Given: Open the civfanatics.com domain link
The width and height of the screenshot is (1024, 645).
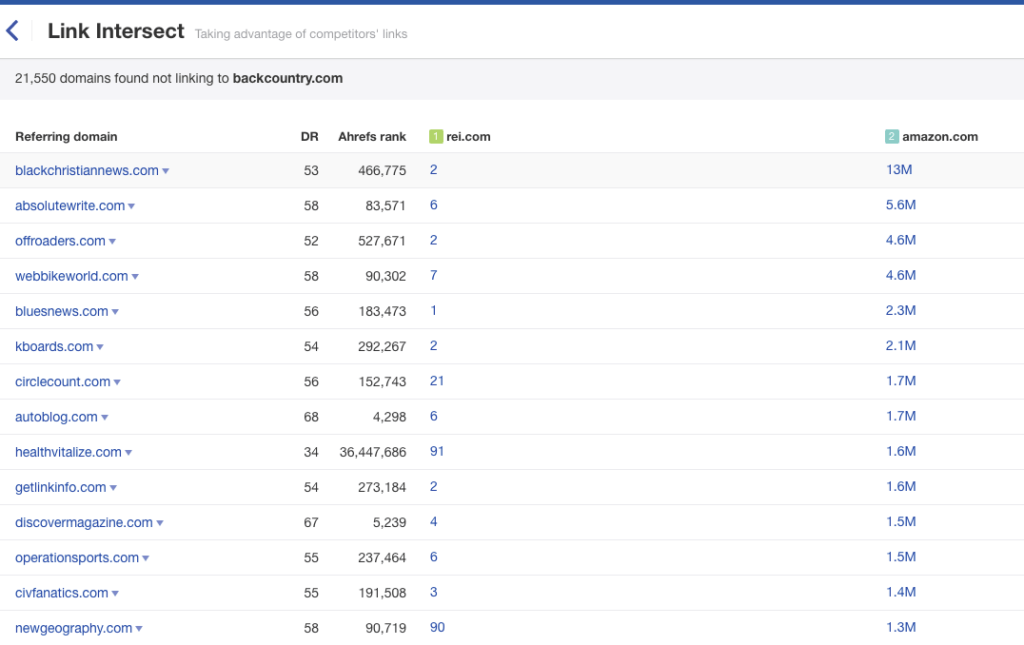Looking at the screenshot, I should click(61, 593).
